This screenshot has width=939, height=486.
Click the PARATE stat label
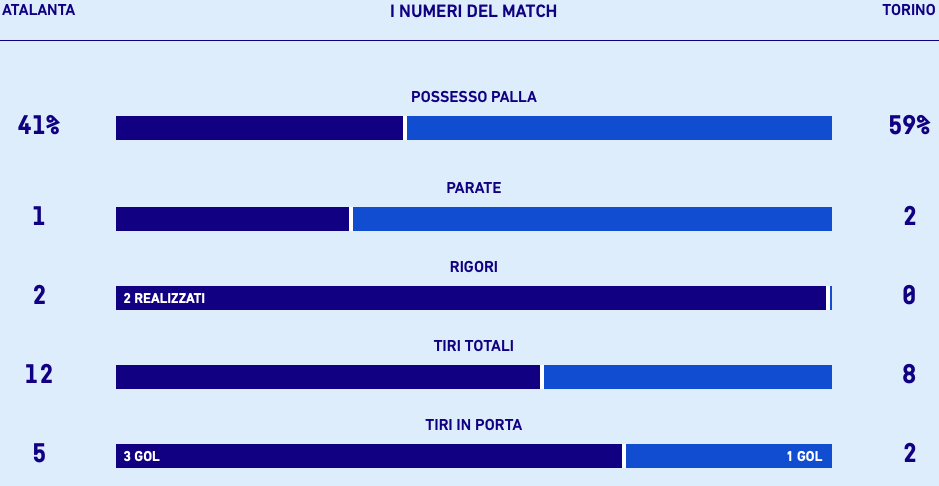tap(474, 188)
